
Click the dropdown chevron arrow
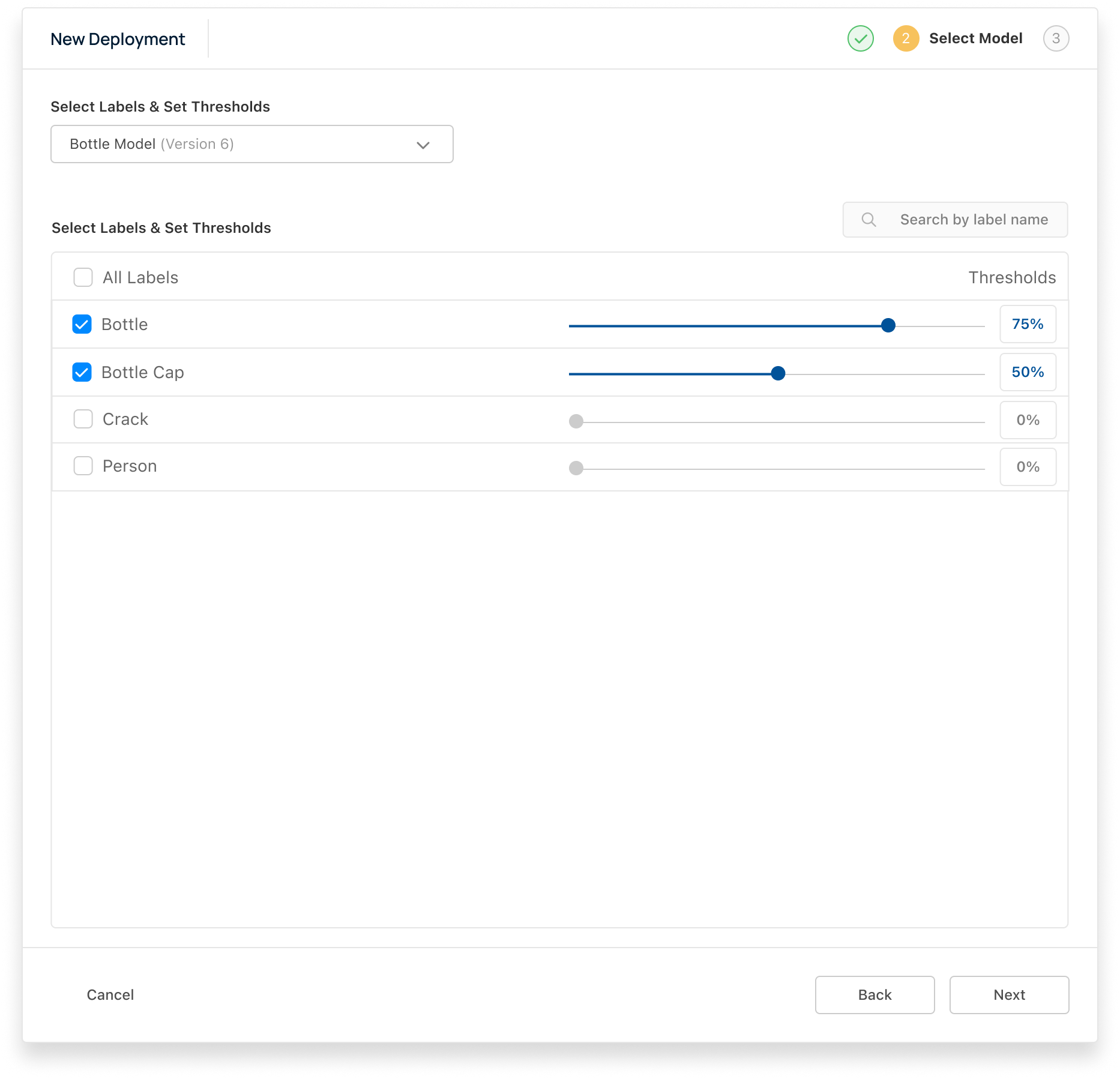pos(423,145)
